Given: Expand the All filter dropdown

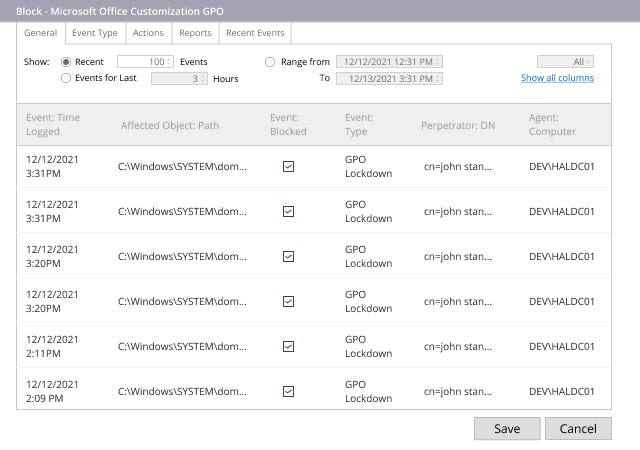Looking at the screenshot, I should click(565, 62).
